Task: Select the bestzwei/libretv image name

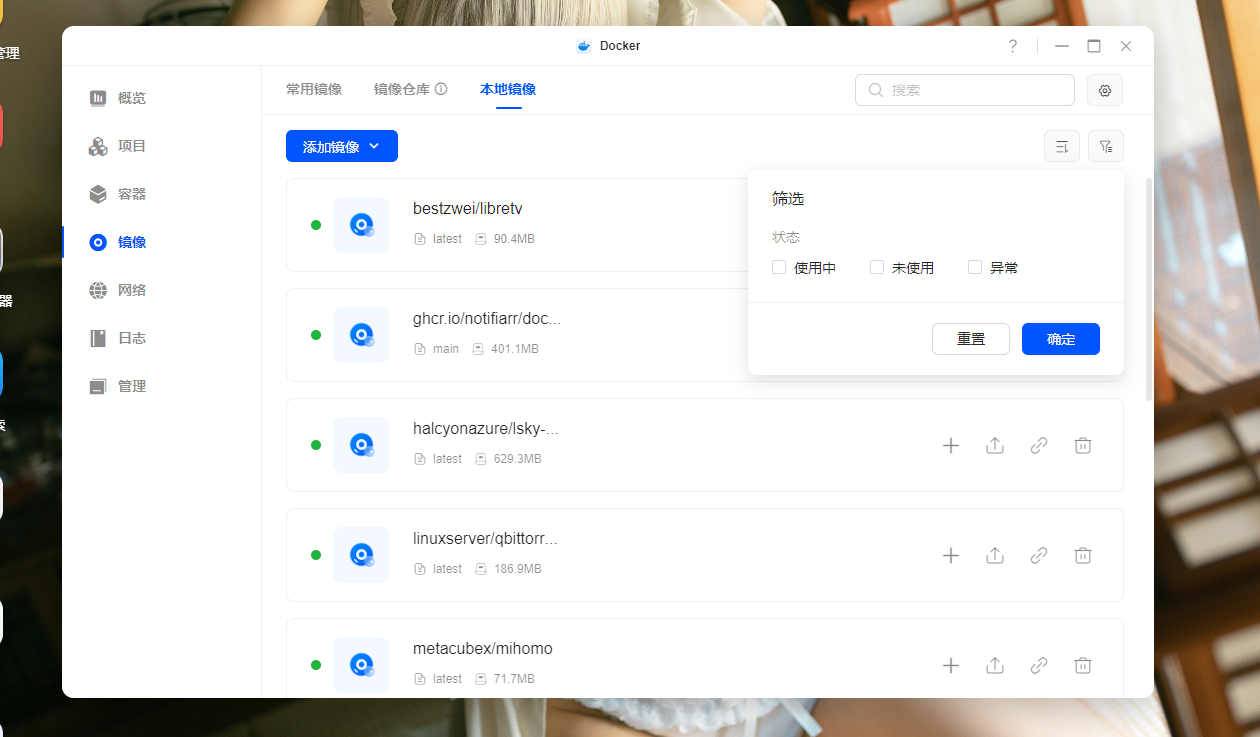Action: click(468, 209)
